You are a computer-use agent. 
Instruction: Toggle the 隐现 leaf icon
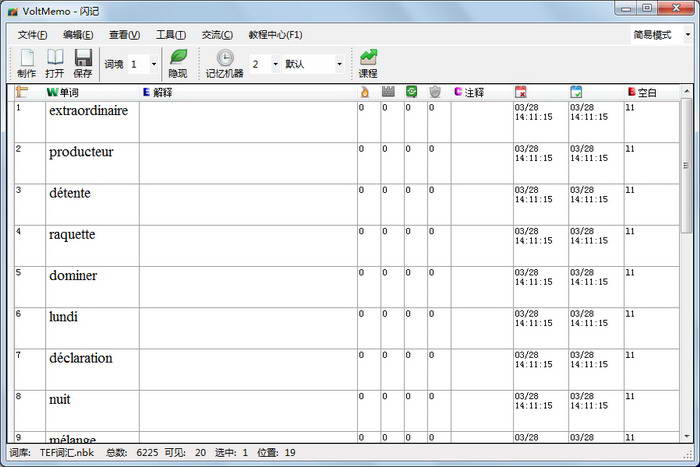[x=178, y=58]
